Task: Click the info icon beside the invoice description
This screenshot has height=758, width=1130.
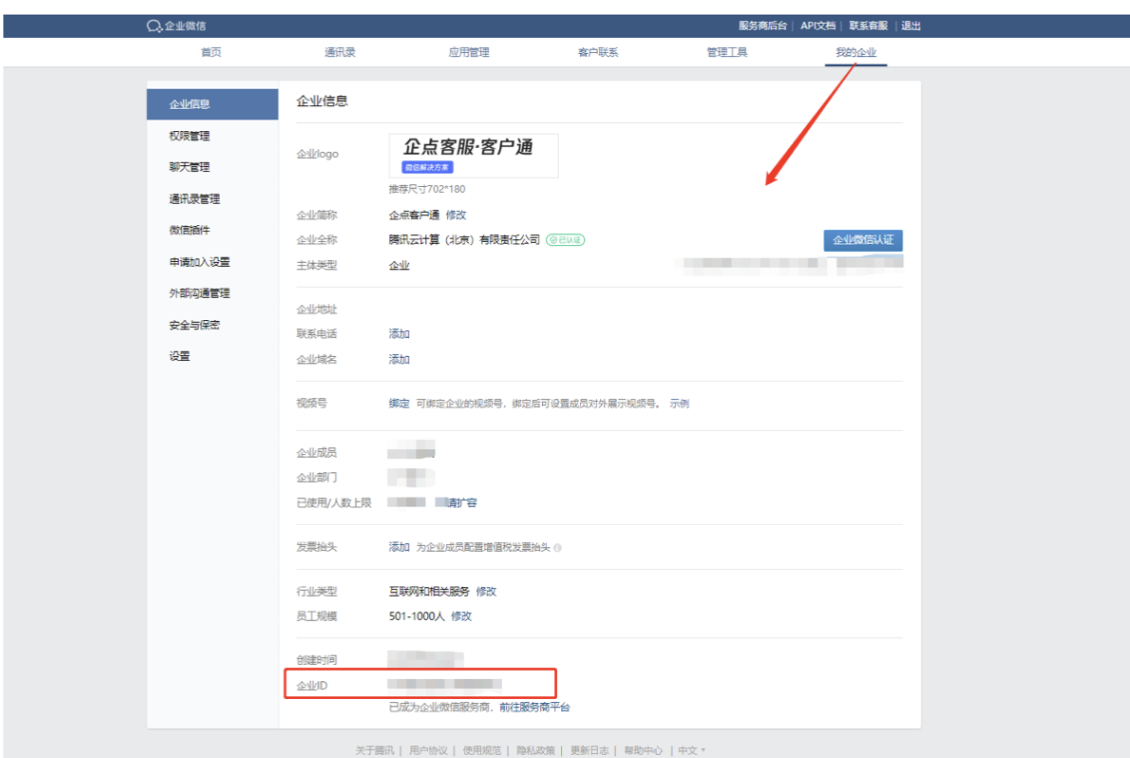Action: pyautogui.click(x=558, y=548)
